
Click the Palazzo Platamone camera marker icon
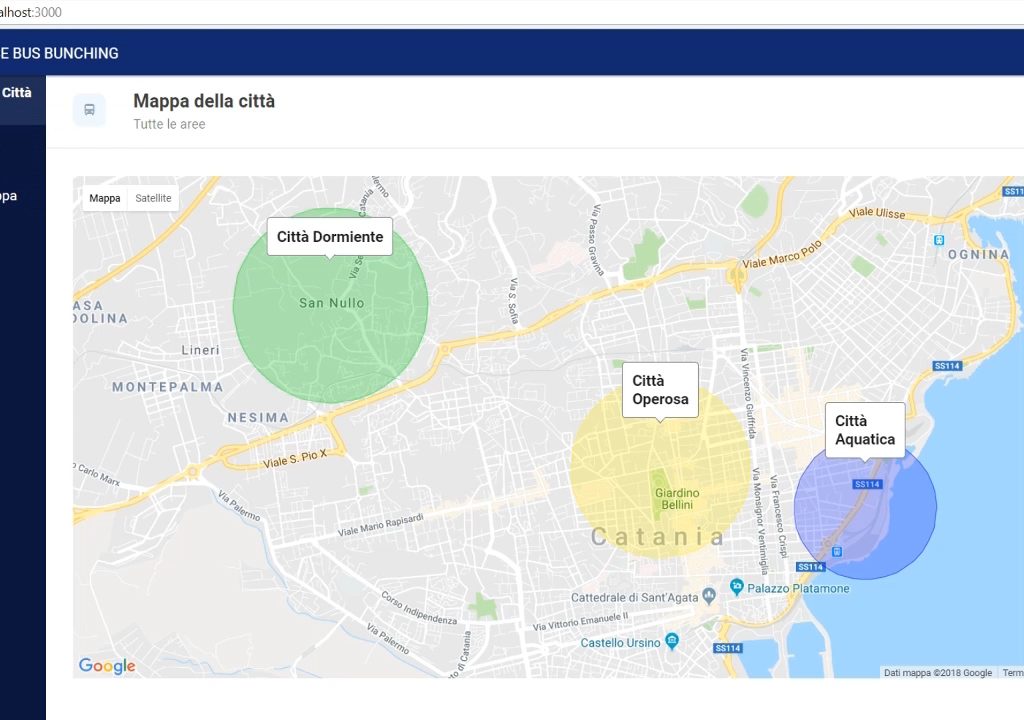pyautogui.click(x=737, y=587)
